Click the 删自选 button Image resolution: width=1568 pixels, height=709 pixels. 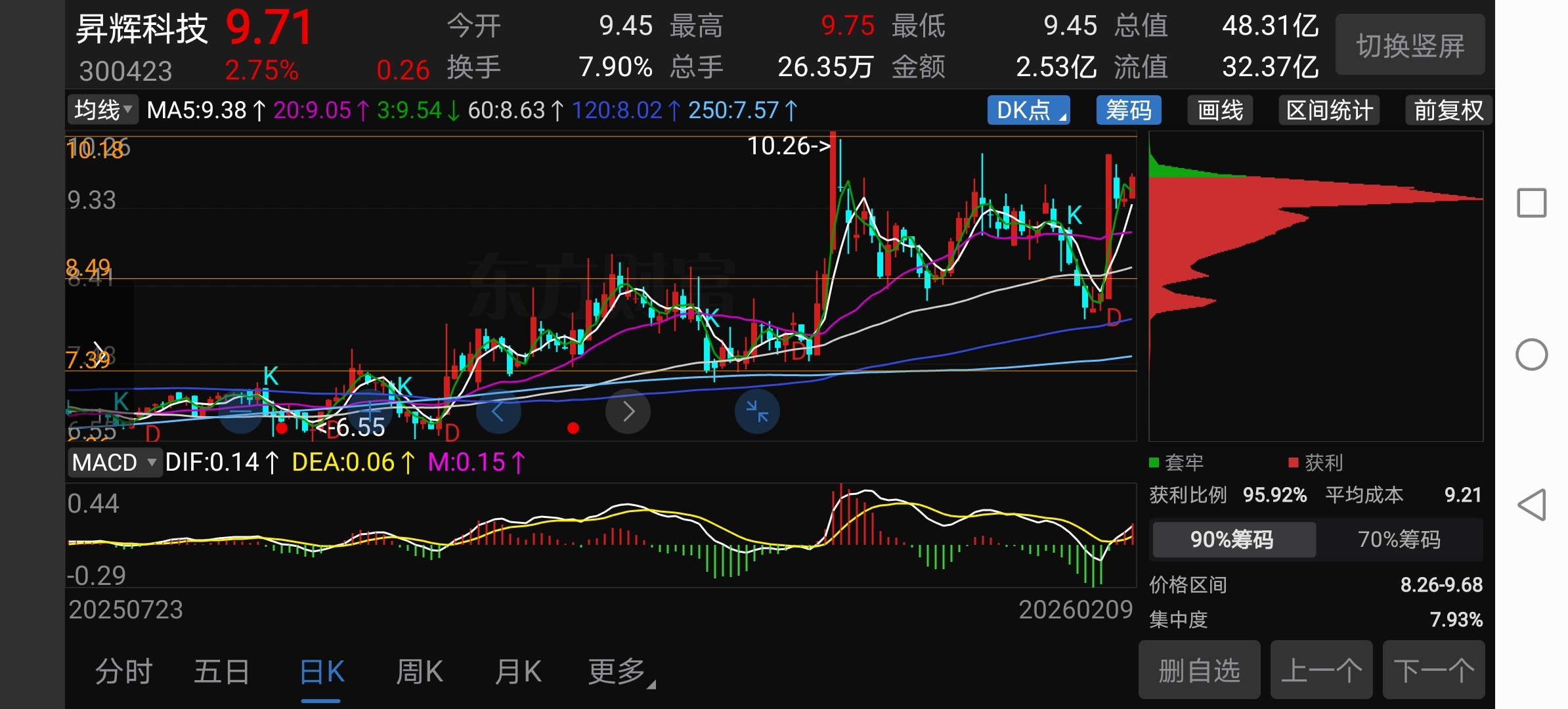1199,670
